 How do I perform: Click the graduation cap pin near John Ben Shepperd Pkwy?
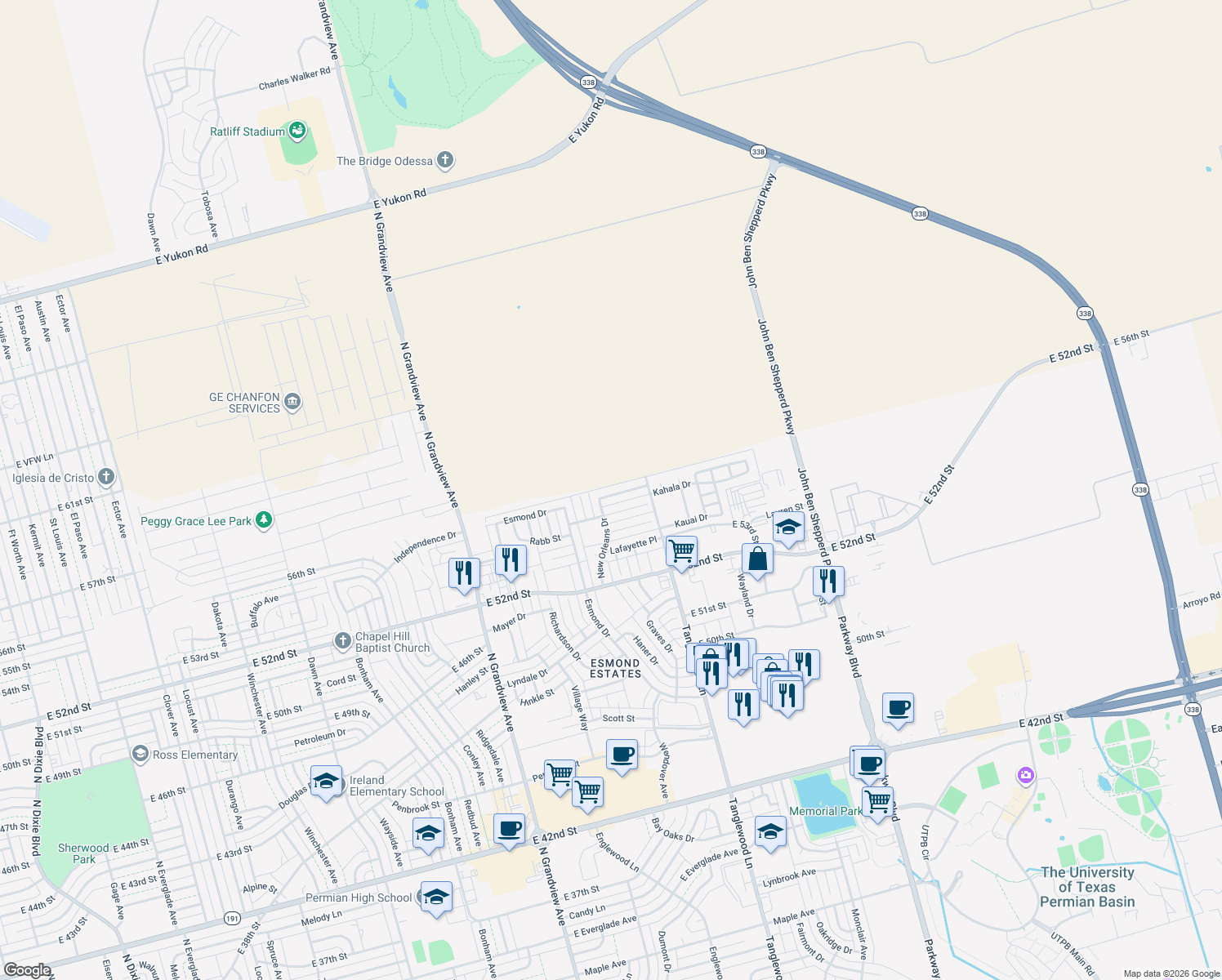click(x=788, y=526)
